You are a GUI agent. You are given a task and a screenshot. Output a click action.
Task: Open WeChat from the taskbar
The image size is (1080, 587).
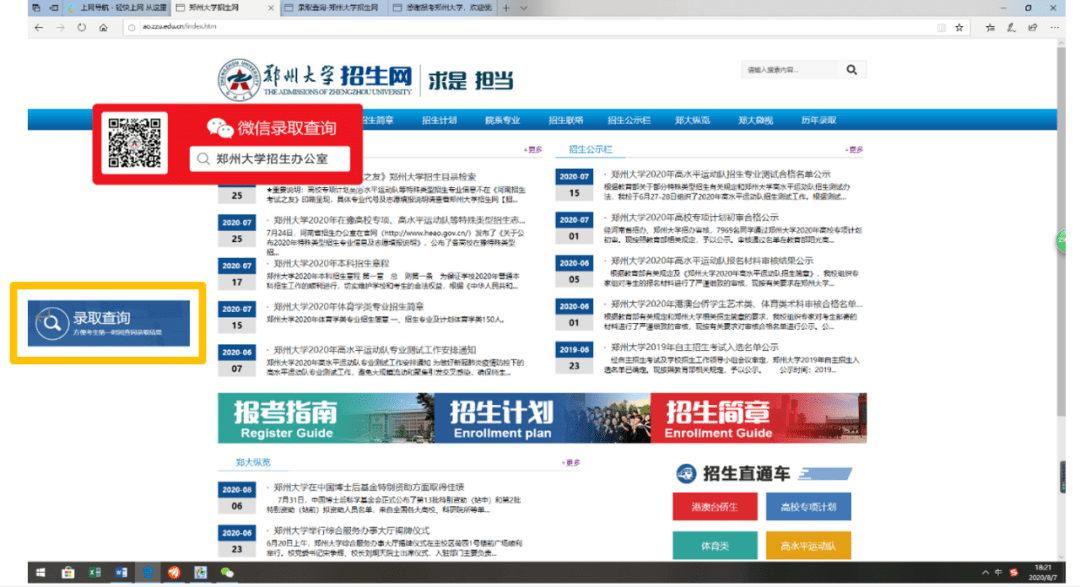(x=227, y=573)
